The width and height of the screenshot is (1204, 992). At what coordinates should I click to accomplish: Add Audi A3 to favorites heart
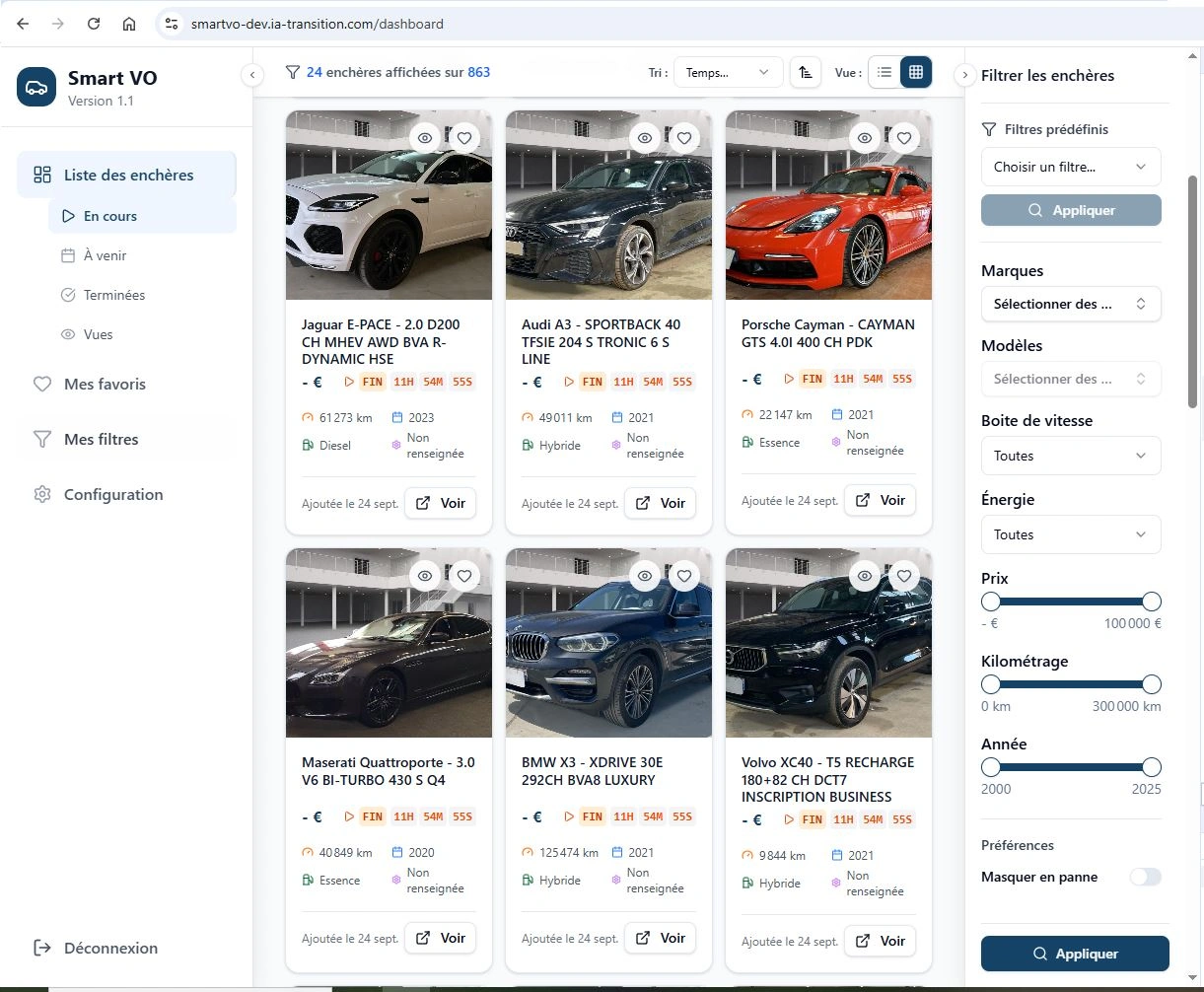coord(684,139)
